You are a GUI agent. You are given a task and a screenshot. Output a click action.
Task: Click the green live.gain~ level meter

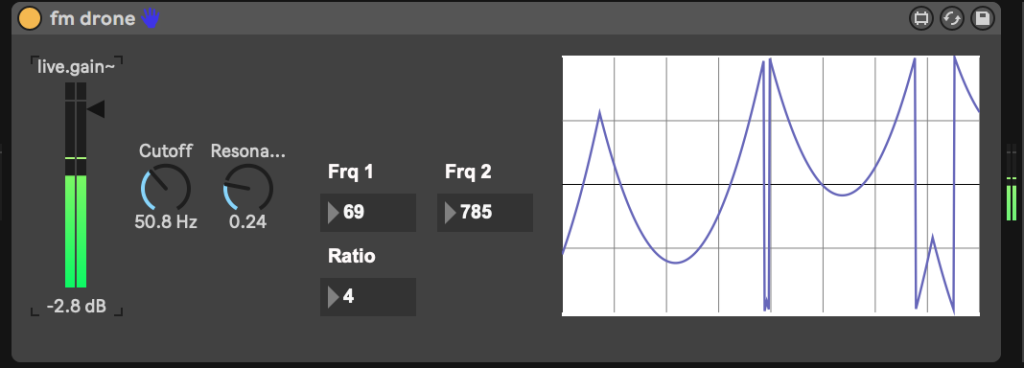click(76, 185)
